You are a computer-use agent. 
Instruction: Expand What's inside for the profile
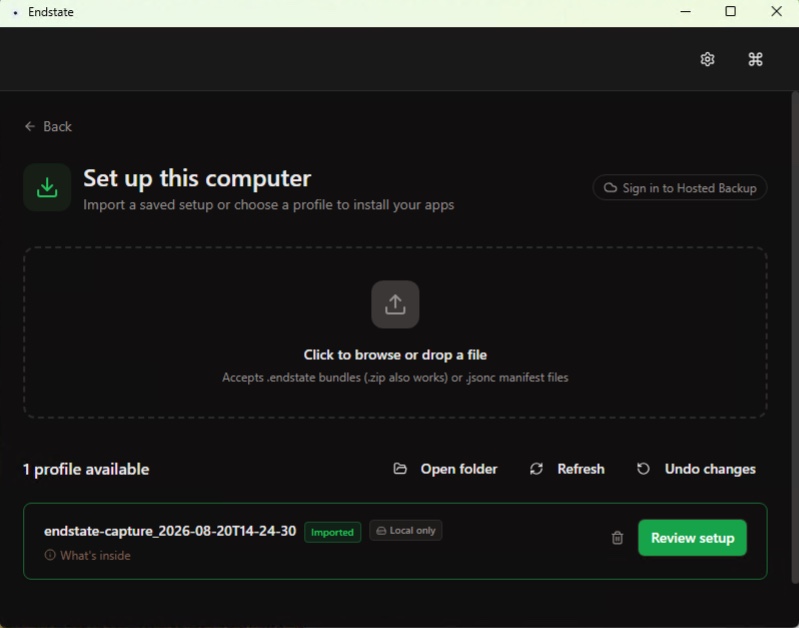coord(88,555)
